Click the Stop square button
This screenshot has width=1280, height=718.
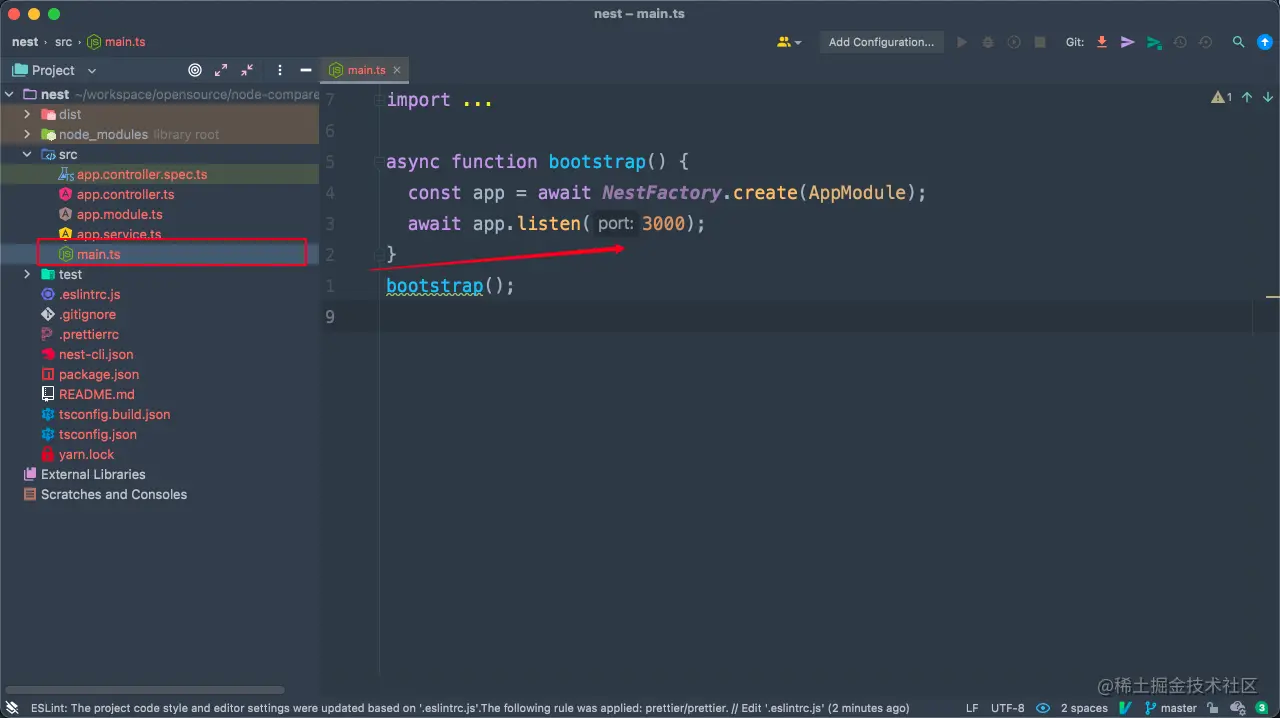(x=1040, y=42)
